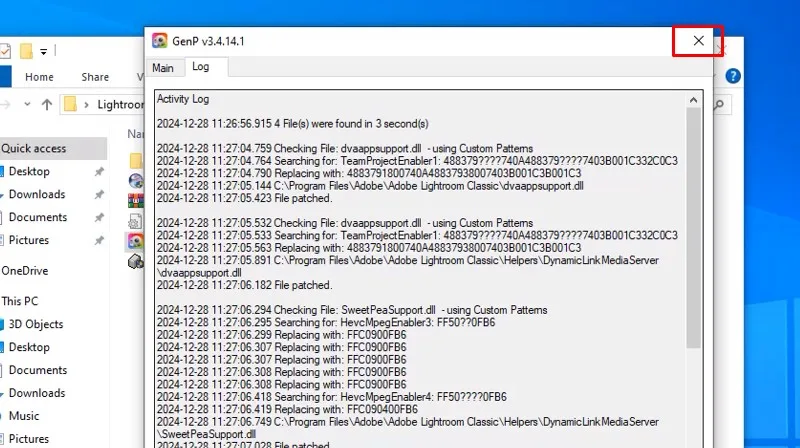Click Quick access in the navigation pane
Image resolution: width=800 pixels, height=448 pixels.
(33, 148)
